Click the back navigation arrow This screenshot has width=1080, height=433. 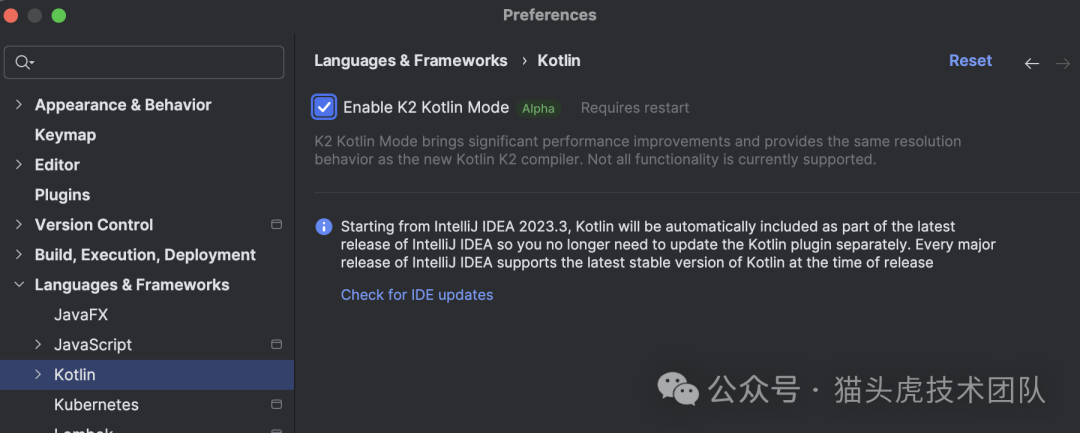click(1032, 63)
